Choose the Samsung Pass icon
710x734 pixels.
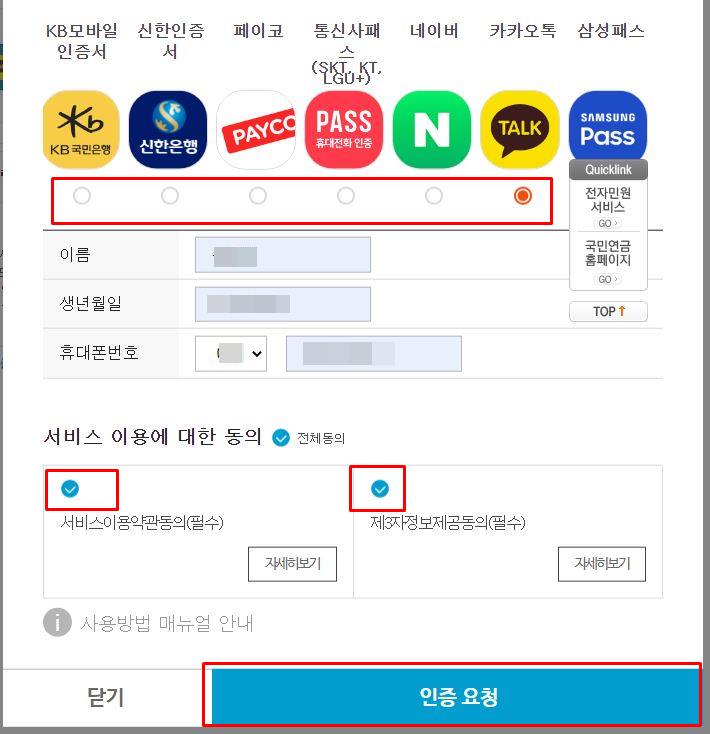pos(608,126)
